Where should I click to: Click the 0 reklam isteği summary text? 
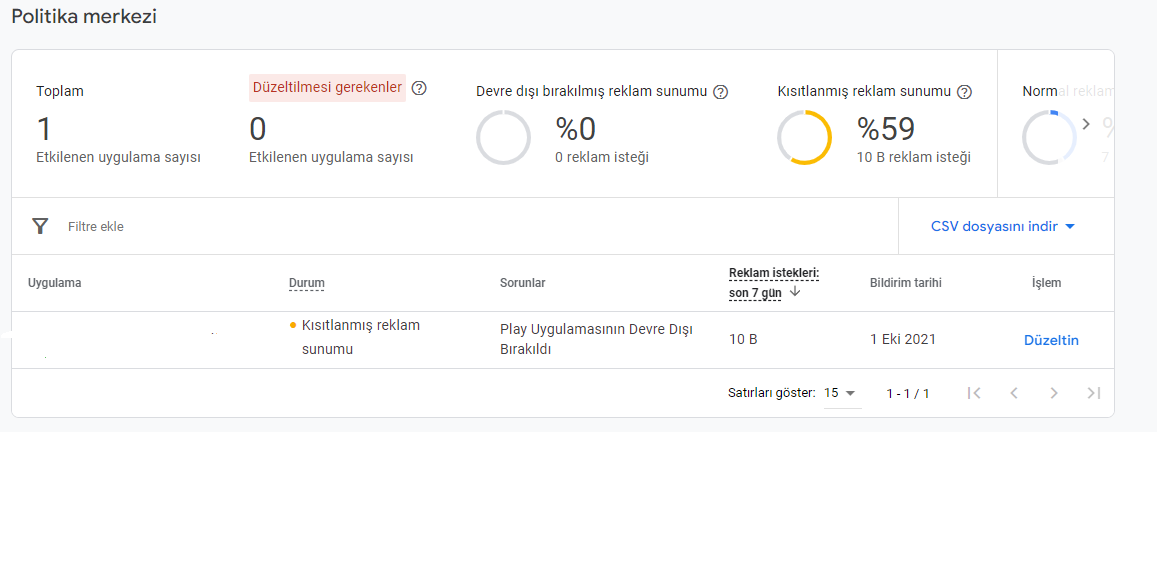(602, 157)
